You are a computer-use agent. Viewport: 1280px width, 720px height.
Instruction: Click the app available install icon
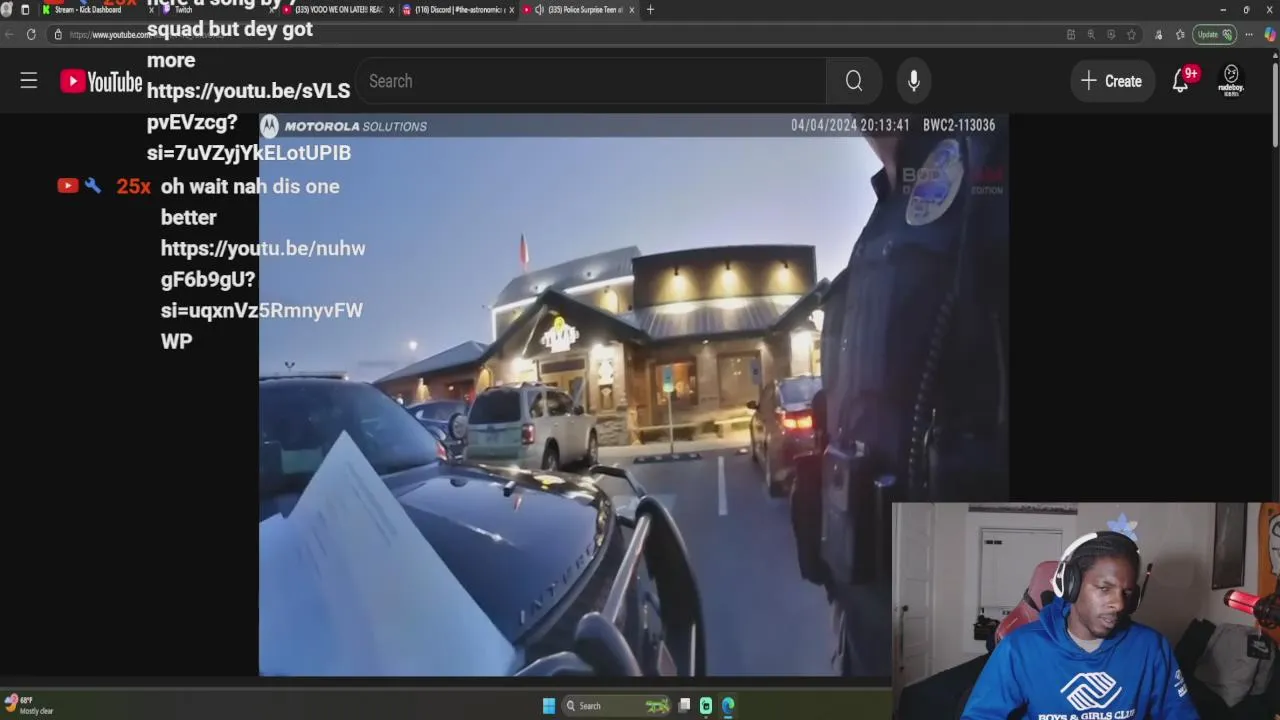pyautogui.click(x=1071, y=35)
